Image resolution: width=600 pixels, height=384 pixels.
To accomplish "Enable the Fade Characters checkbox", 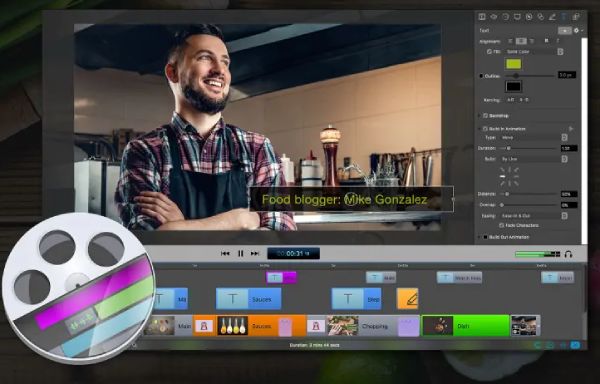I will (x=501, y=225).
